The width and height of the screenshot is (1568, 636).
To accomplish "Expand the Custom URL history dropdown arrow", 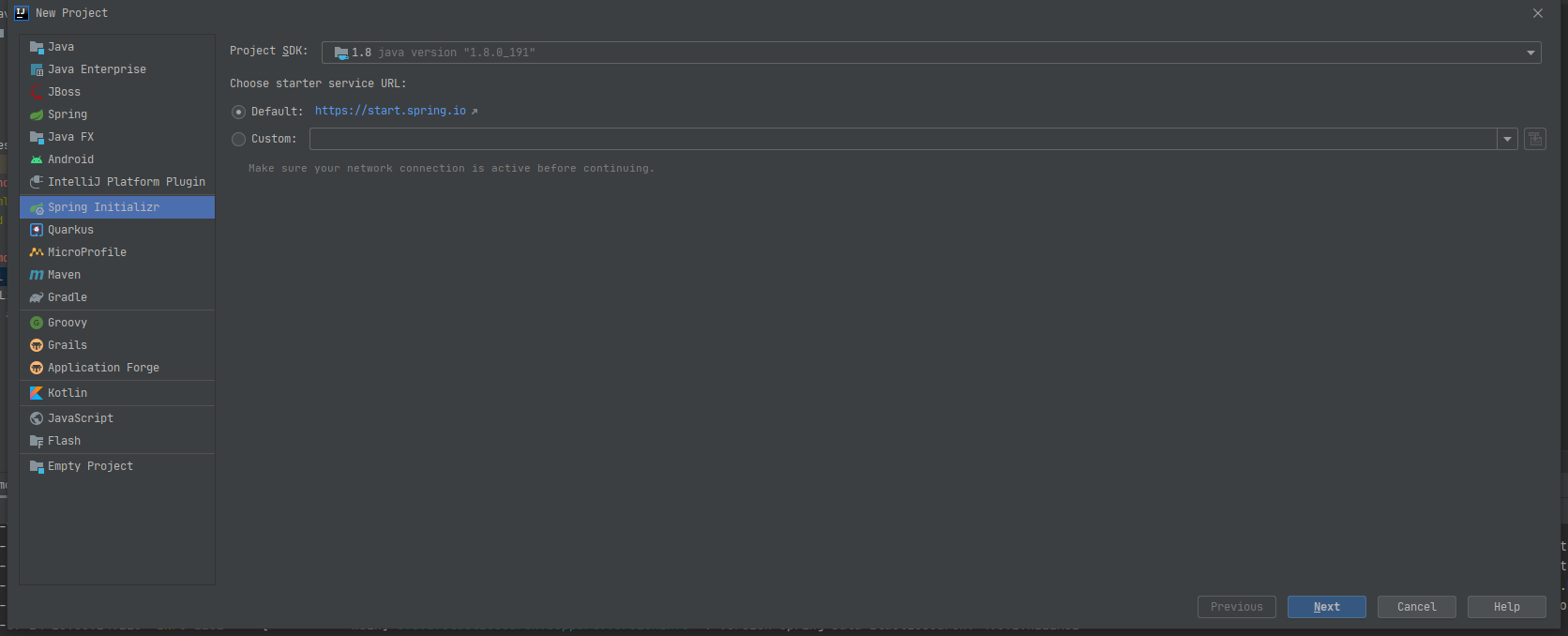I will pyautogui.click(x=1507, y=139).
